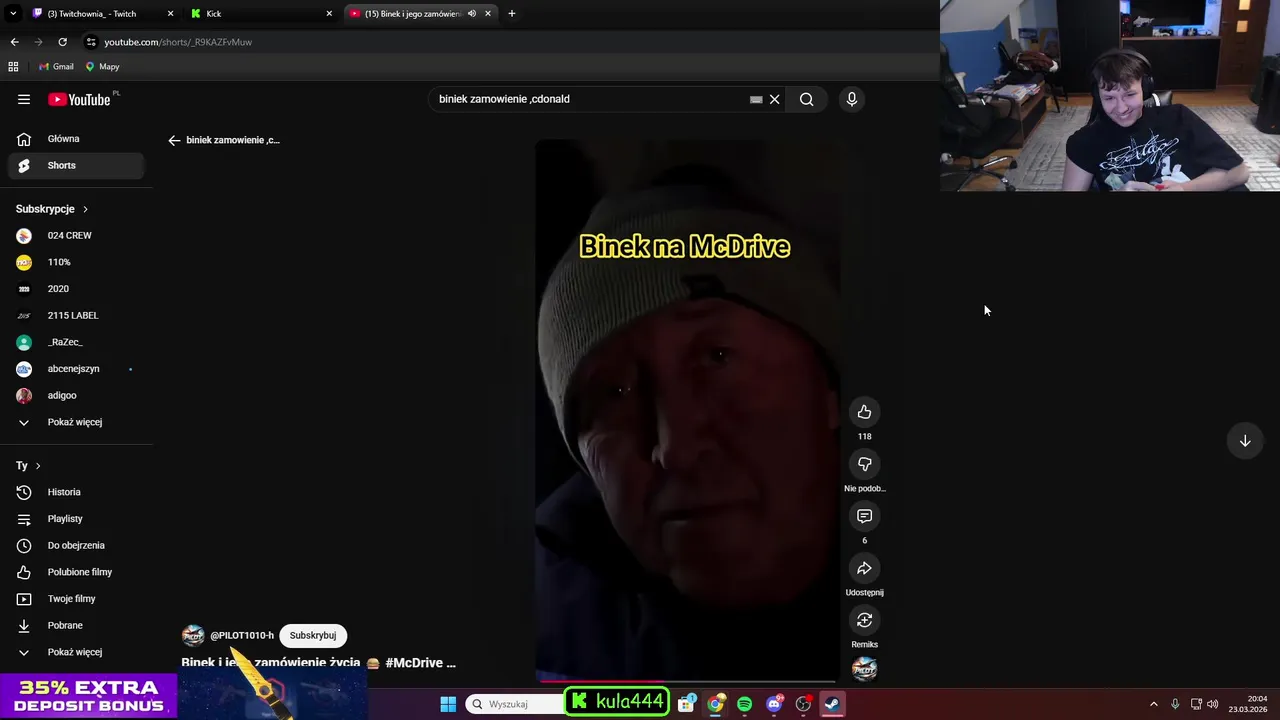
Task: Open the comments on the Short
Action: [x=864, y=516]
